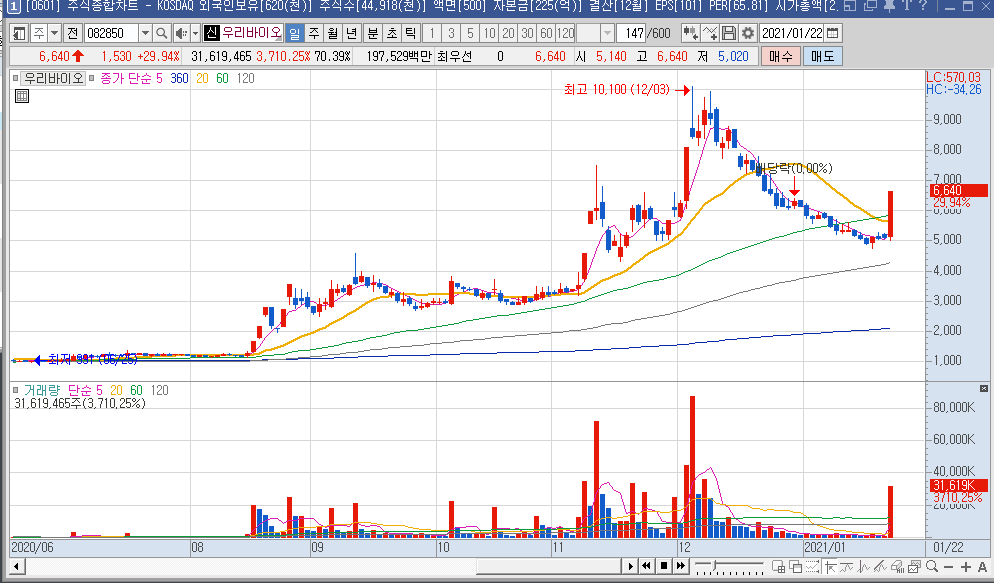Open the 우리바이오 chart legend label
The height and width of the screenshot is (583, 994).
(53, 79)
